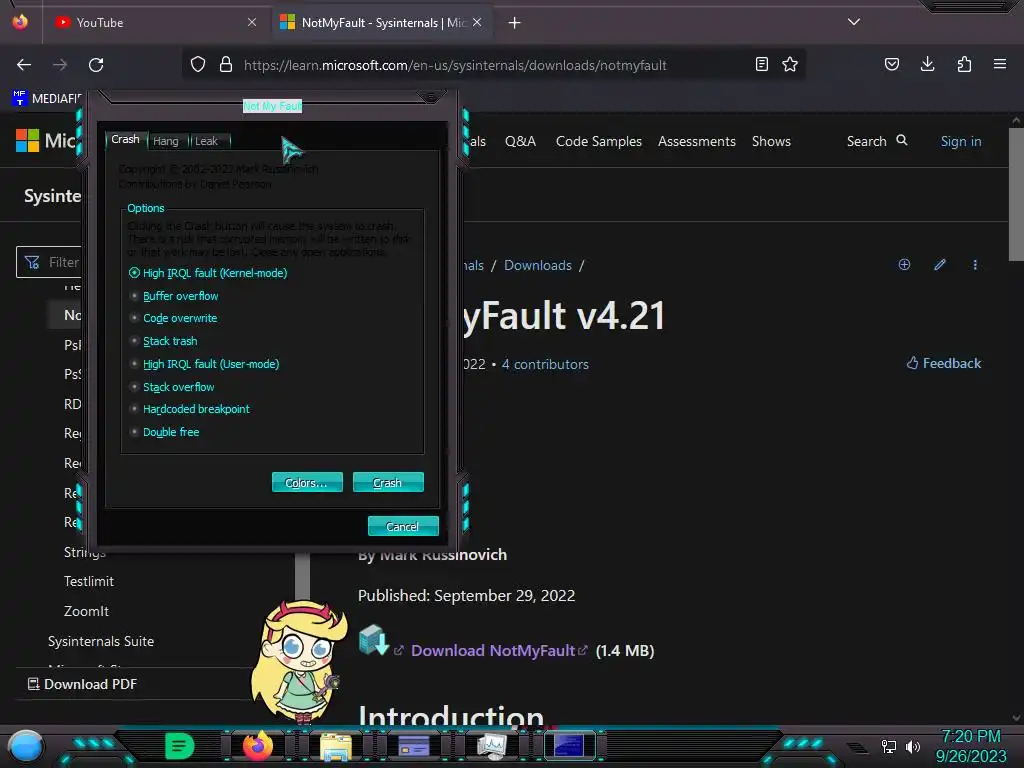Close the YouTube tab
The width and height of the screenshot is (1024, 768).
pyautogui.click(x=252, y=22)
